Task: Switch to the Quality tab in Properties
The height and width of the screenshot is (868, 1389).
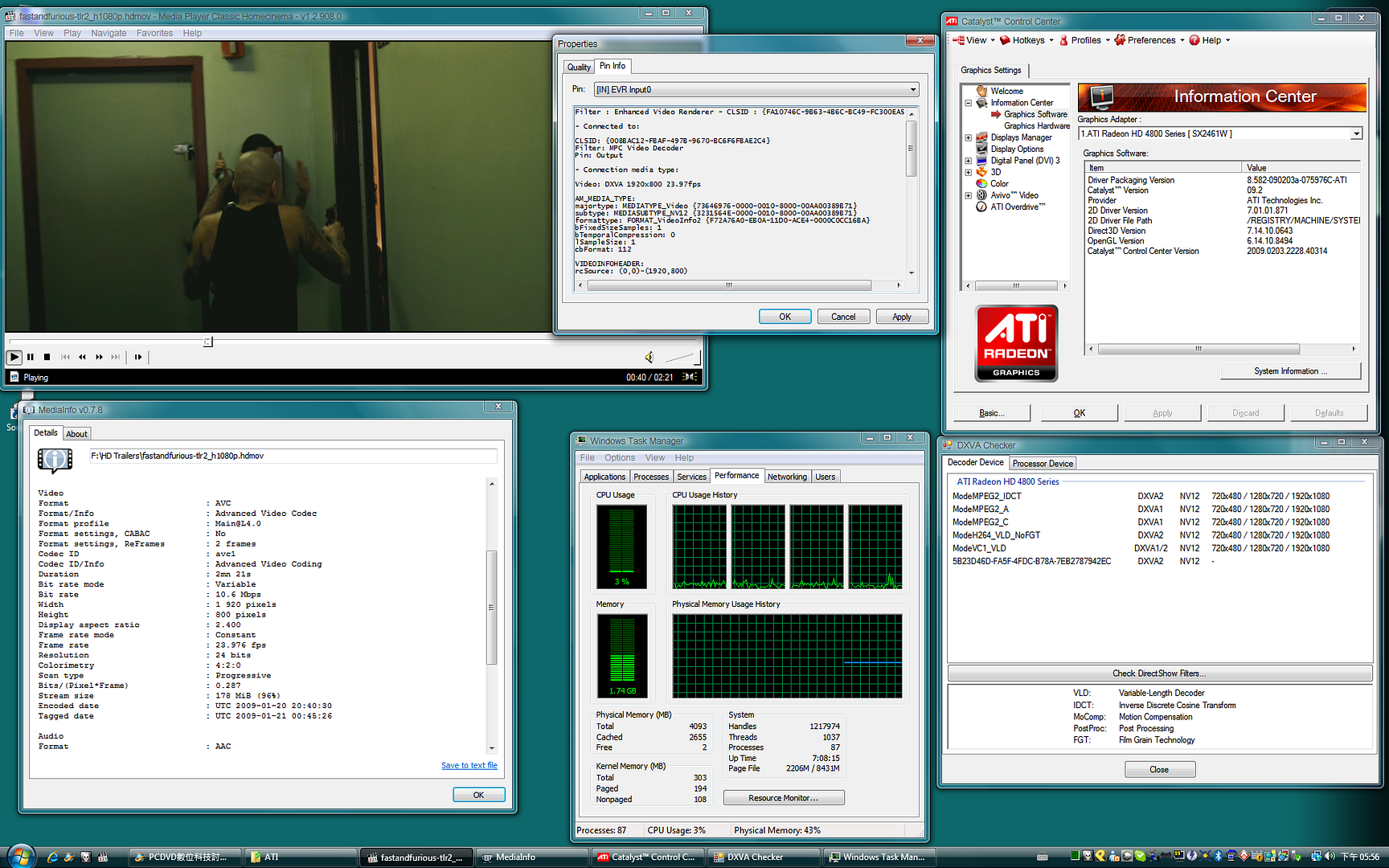Action: point(579,67)
